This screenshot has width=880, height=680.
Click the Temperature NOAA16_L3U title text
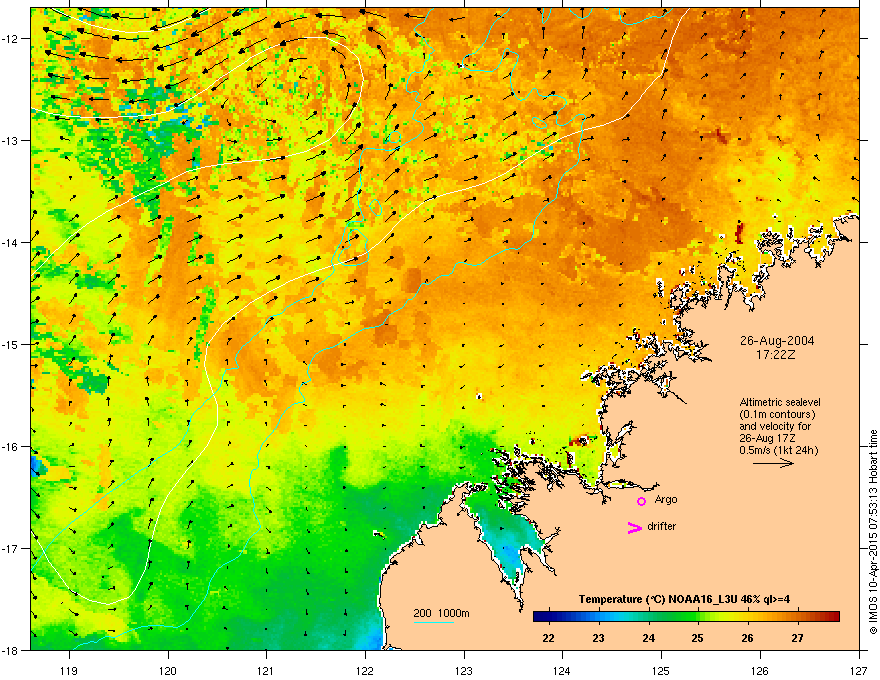pos(684,599)
